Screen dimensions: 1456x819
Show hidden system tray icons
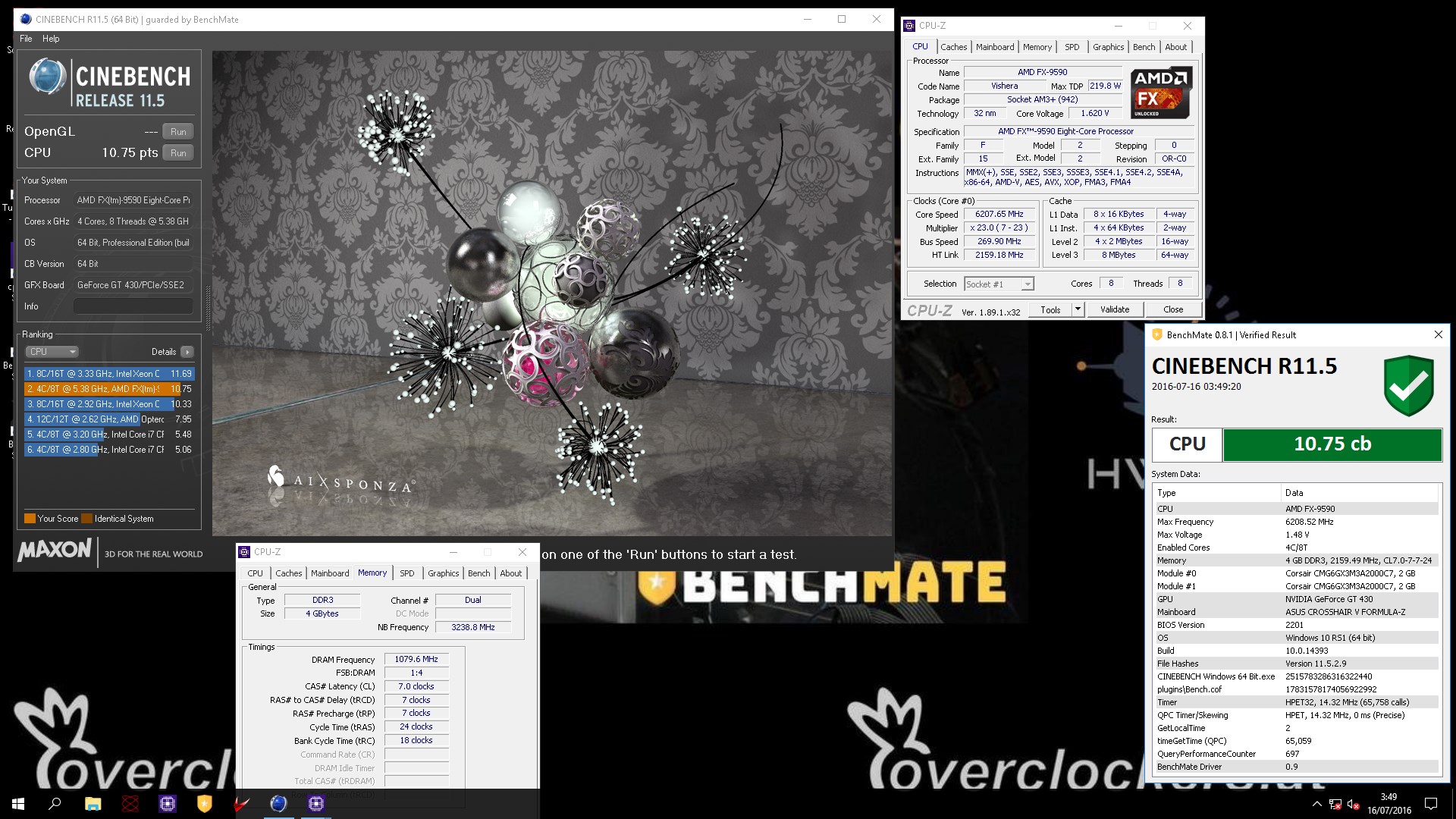pos(1316,804)
